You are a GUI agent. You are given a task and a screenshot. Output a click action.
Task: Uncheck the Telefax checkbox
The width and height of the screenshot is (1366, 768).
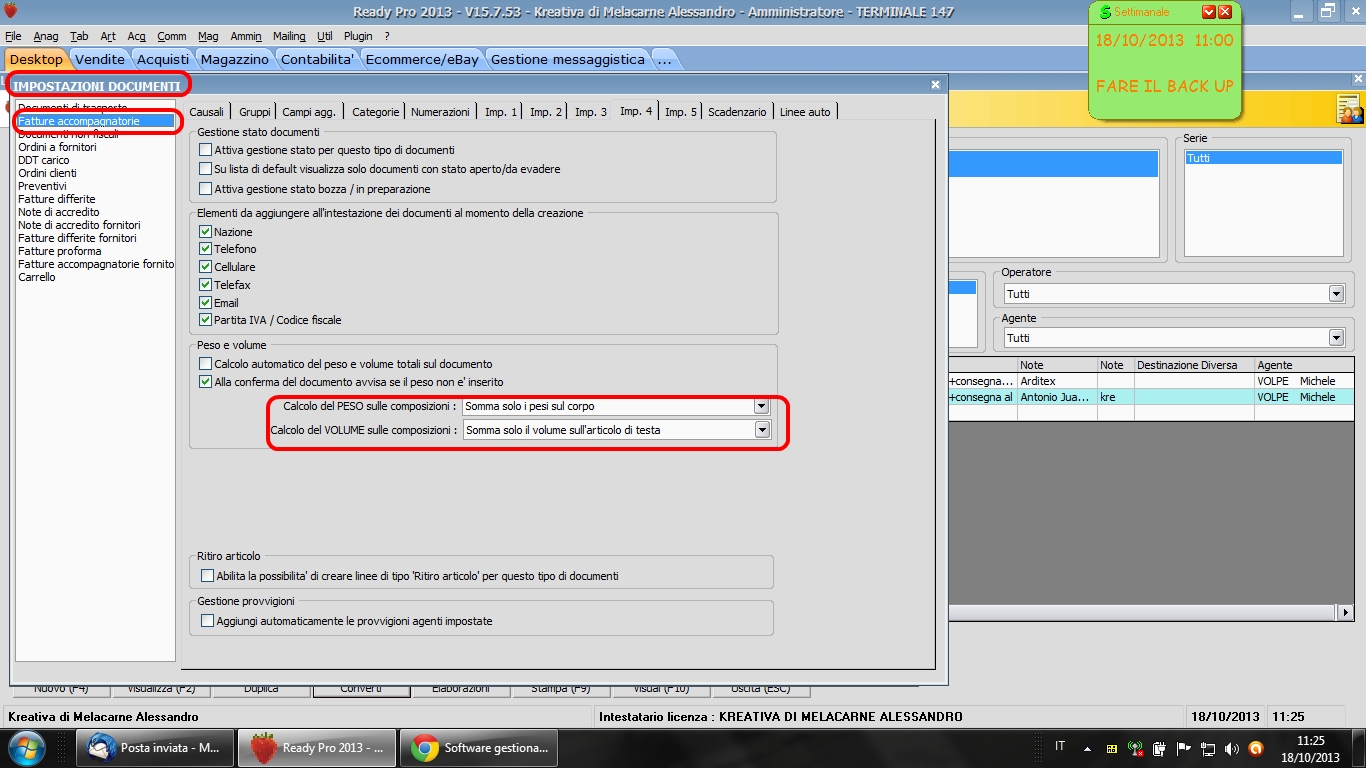206,285
